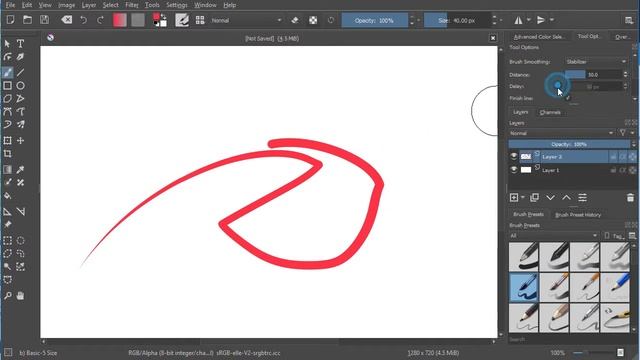Select the Zoom magnifier tool
This screenshot has width=640, height=360.
7,296
